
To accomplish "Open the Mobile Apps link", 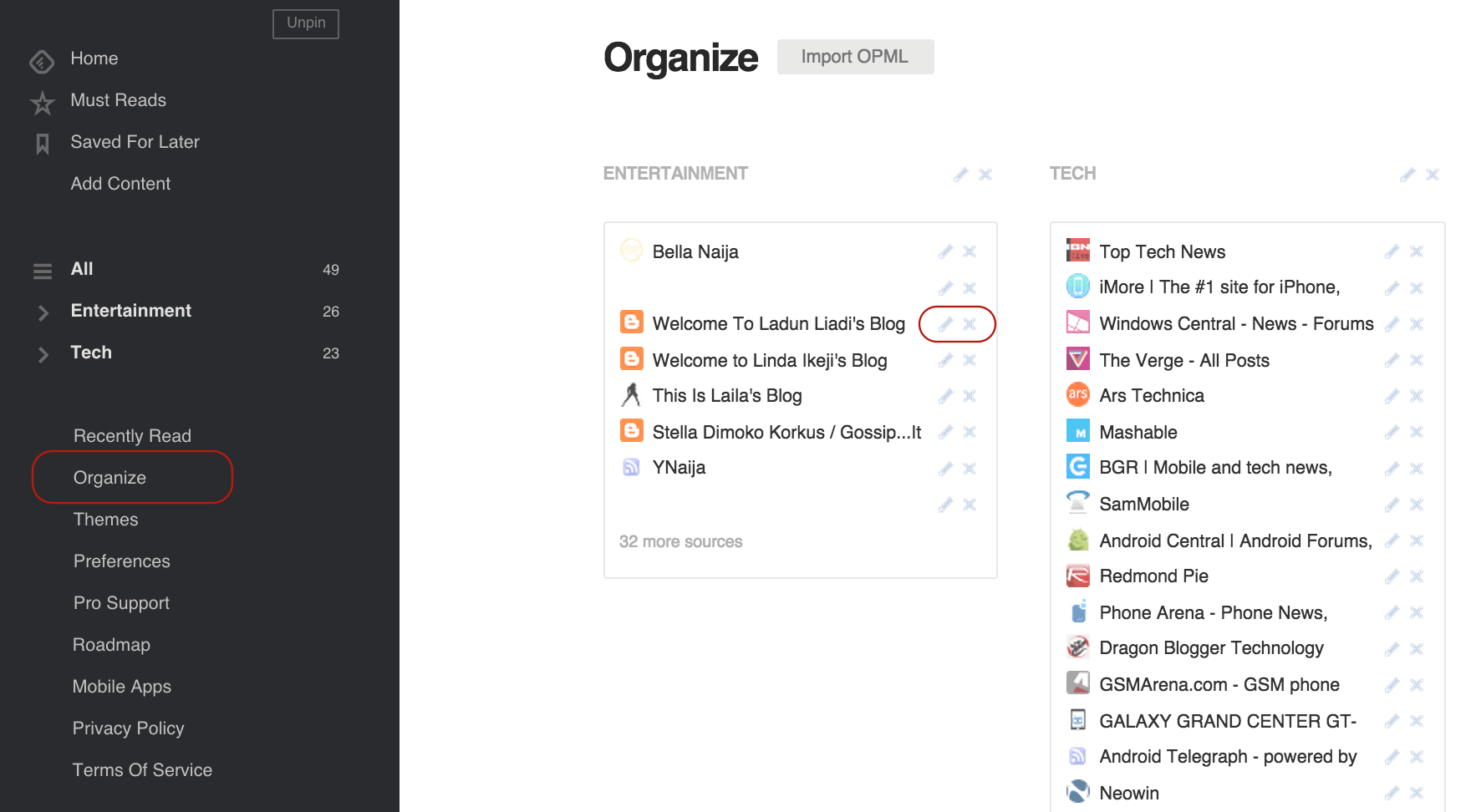I will [122, 687].
